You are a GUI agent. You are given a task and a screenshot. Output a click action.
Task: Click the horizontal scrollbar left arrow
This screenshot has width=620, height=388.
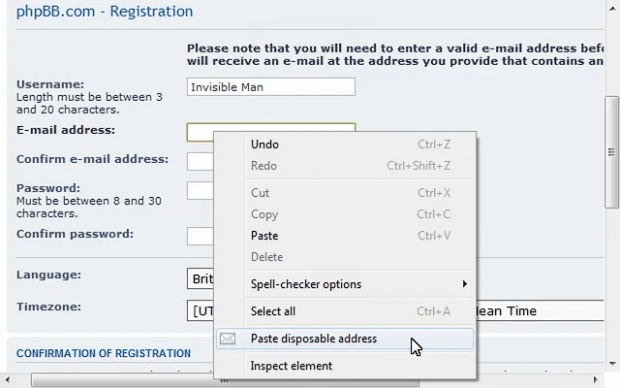[7, 380]
